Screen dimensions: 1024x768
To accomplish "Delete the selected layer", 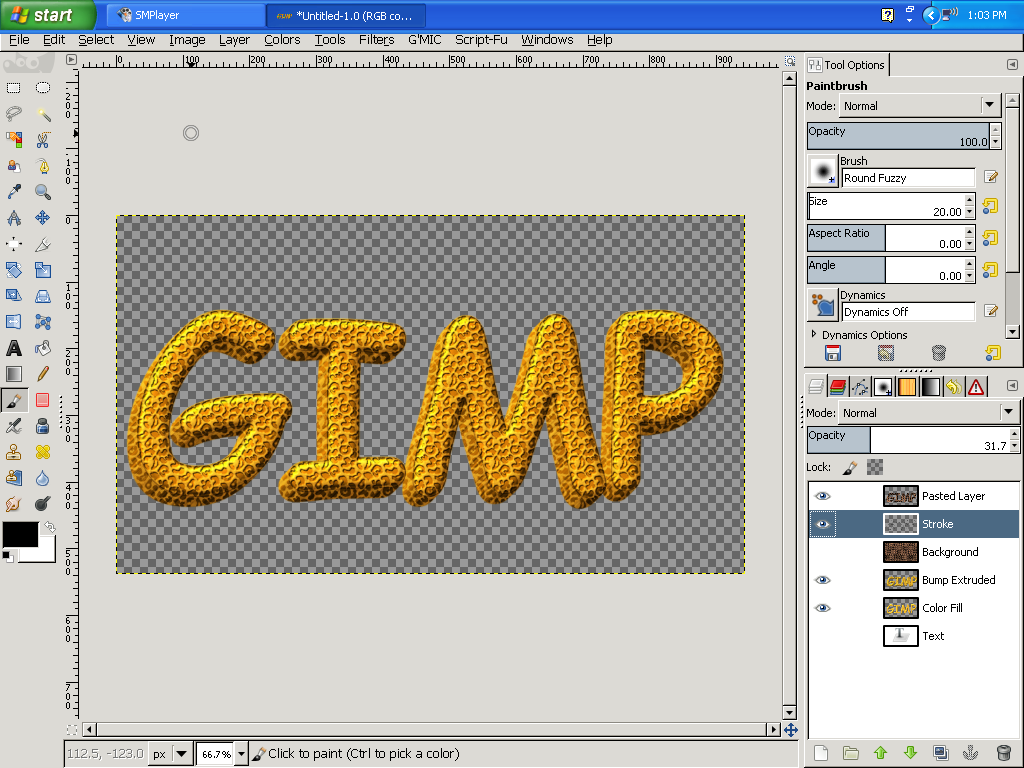I will coord(1004,753).
